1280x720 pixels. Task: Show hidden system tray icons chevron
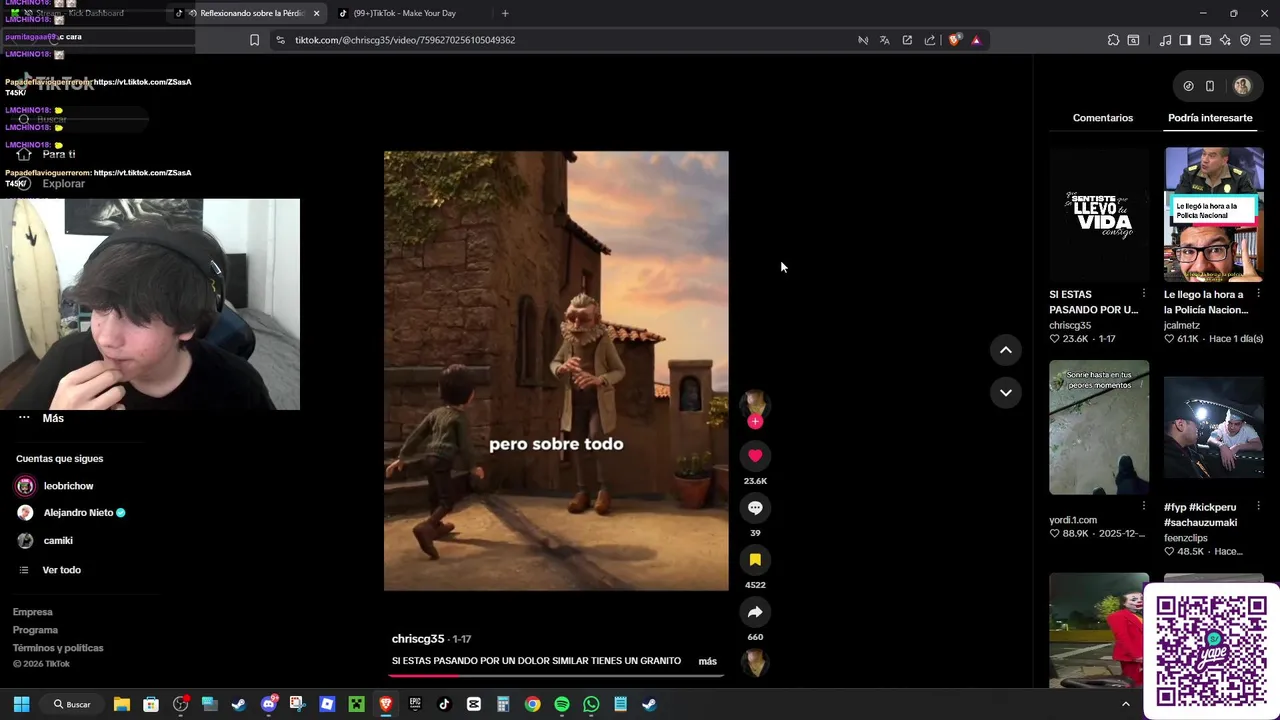(x=1125, y=704)
